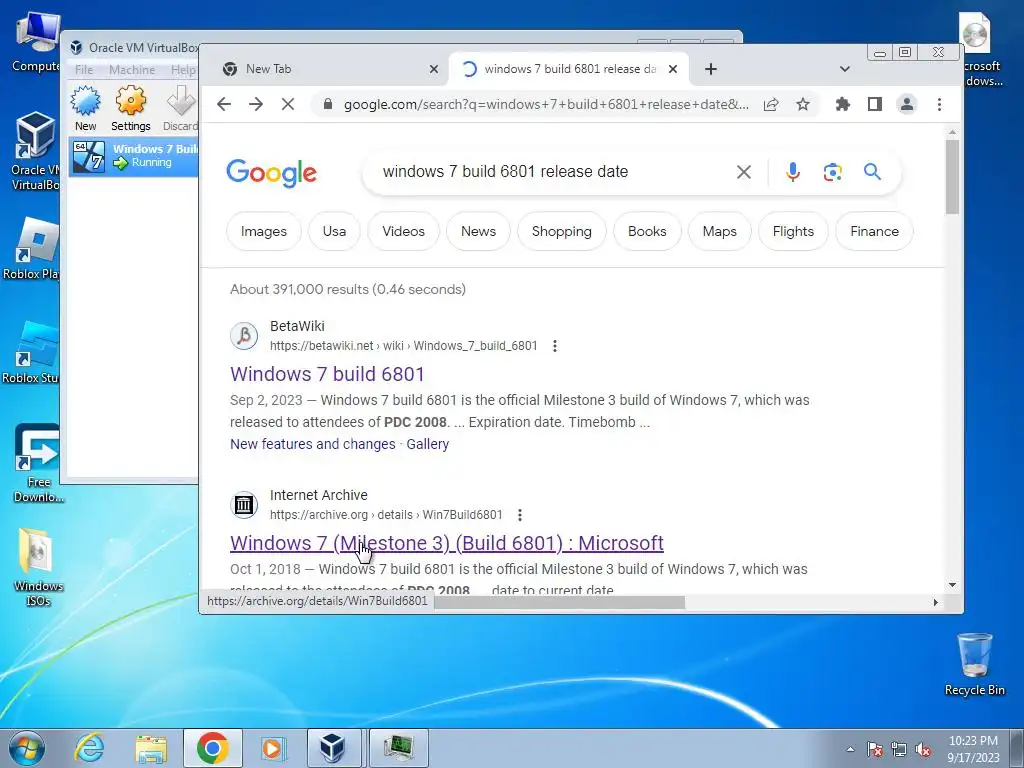Switch to VirtualBox taskbar button
This screenshot has width=1024, height=768.
coord(332,748)
